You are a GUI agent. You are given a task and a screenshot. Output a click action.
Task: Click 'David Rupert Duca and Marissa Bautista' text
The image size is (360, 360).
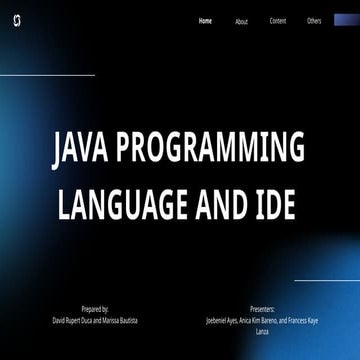tap(95, 321)
